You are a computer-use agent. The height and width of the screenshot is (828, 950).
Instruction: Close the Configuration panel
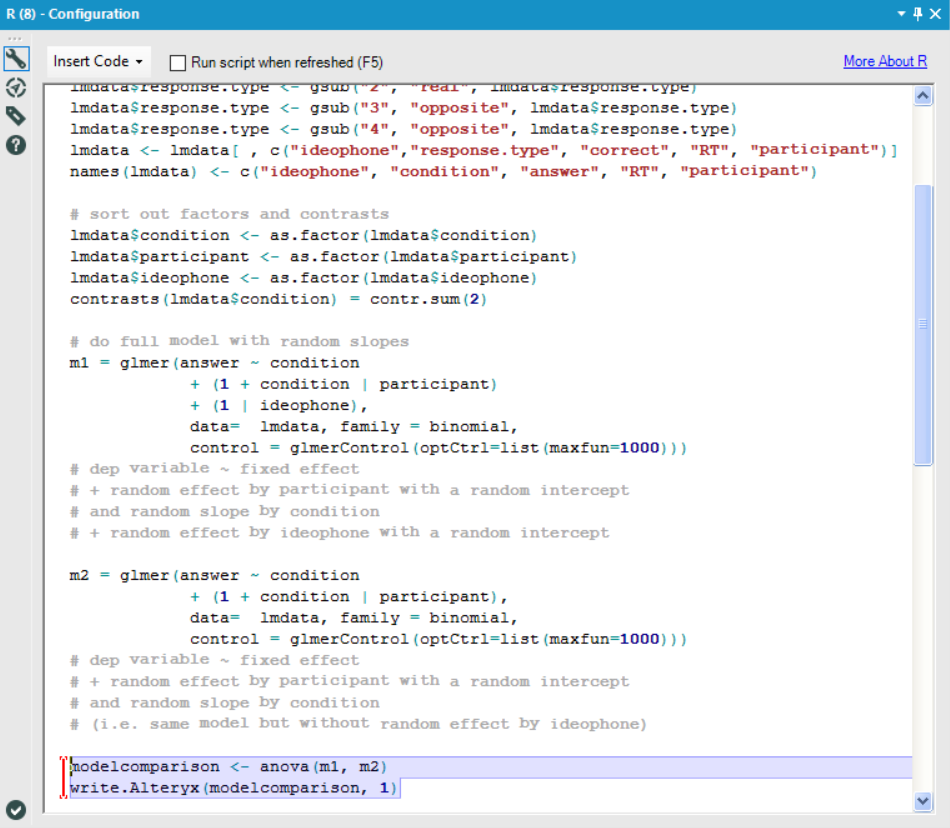click(937, 14)
